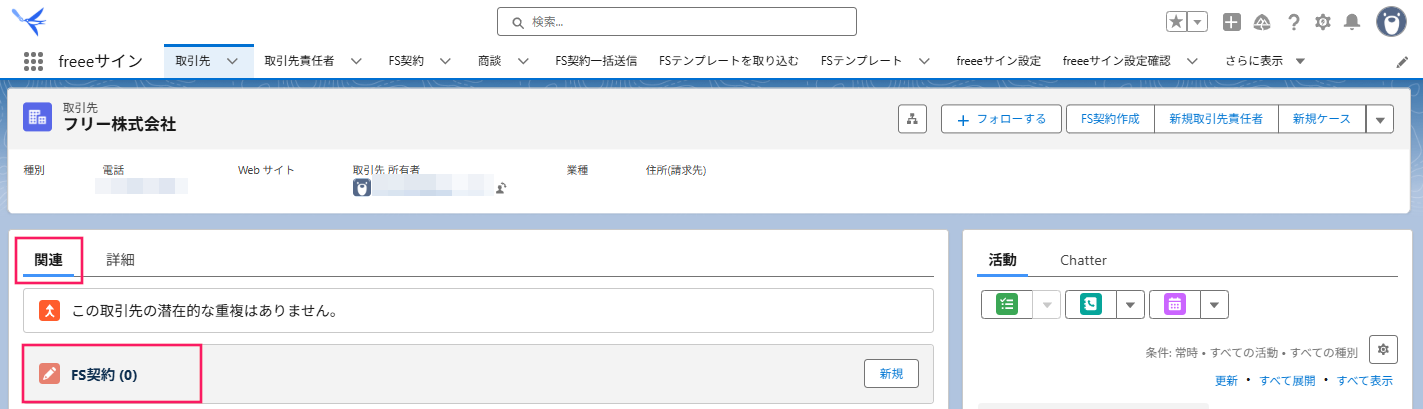Expand the FS契約 tab chevron

click(445, 61)
